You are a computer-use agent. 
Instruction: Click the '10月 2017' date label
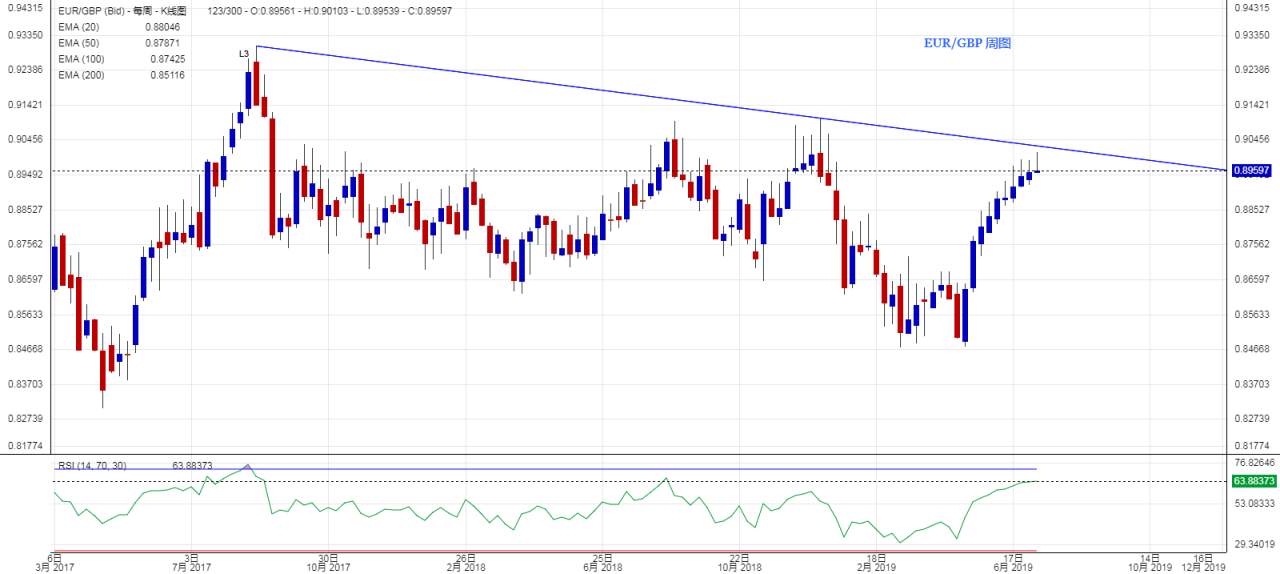click(x=327, y=566)
